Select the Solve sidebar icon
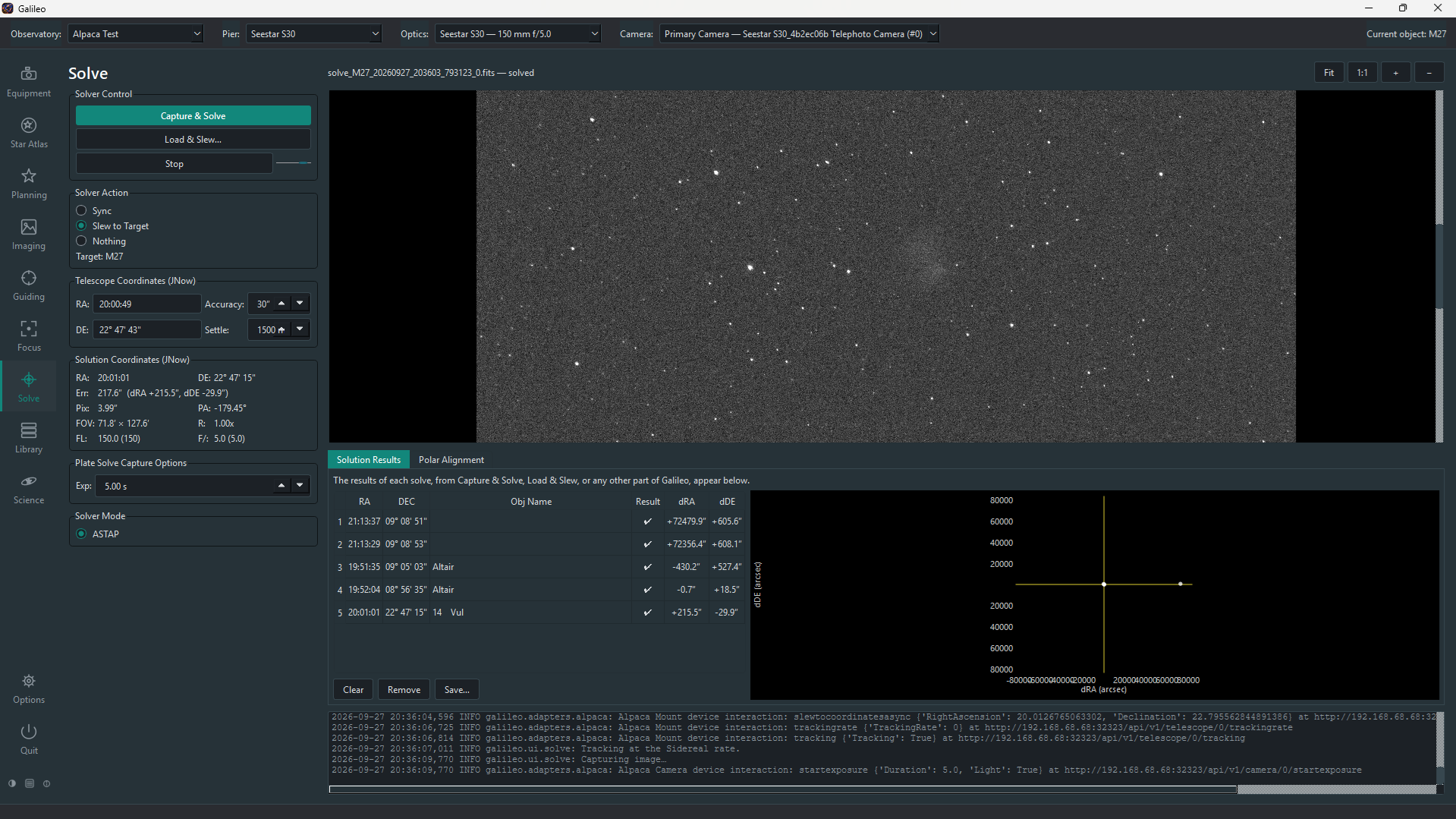This screenshot has width=1456, height=819. (29, 387)
